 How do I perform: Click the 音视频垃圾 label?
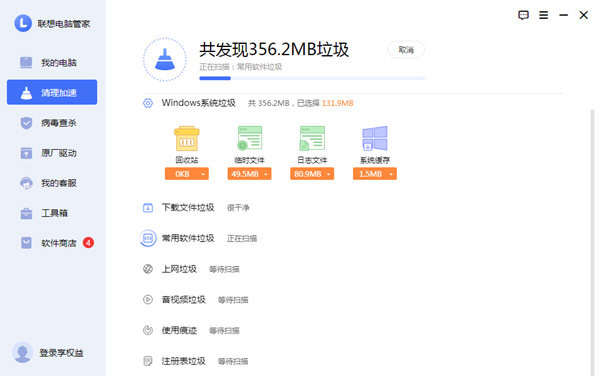click(x=184, y=299)
